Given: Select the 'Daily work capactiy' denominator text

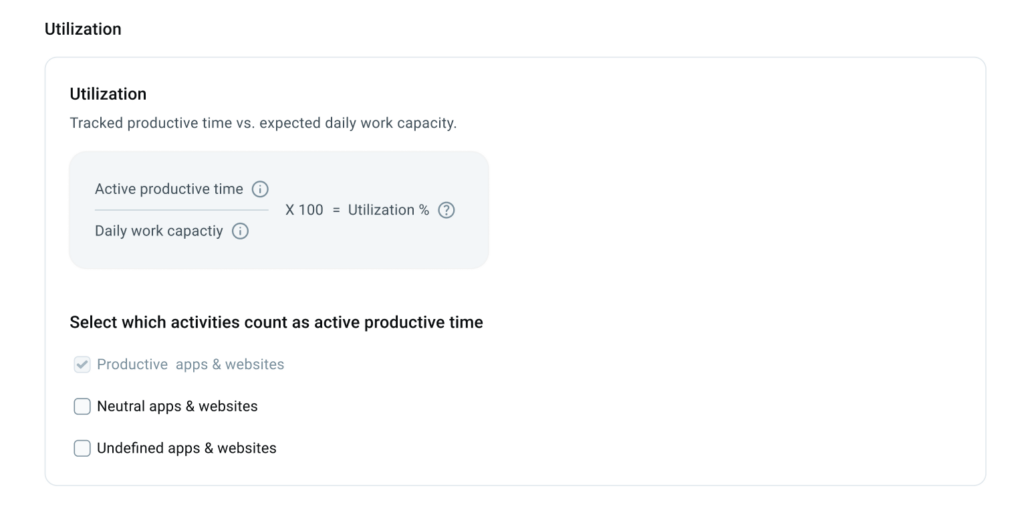Looking at the screenshot, I should tap(159, 231).
